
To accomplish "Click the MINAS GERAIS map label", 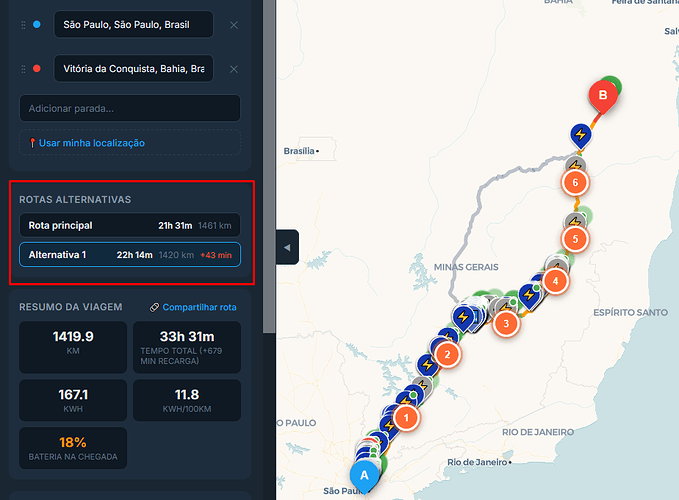I will [466, 267].
